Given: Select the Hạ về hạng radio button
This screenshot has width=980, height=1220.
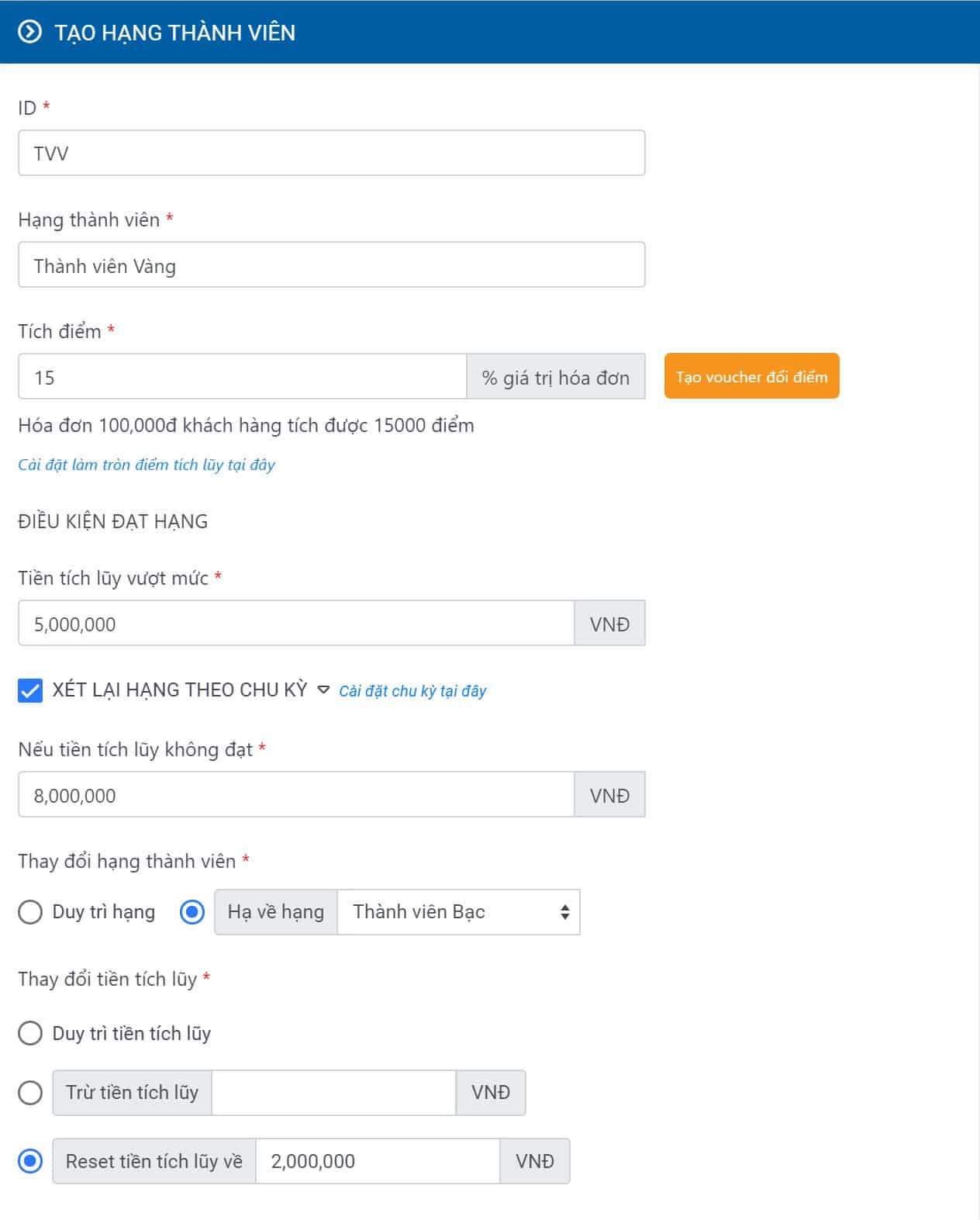Looking at the screenshot, I should 192,912.
